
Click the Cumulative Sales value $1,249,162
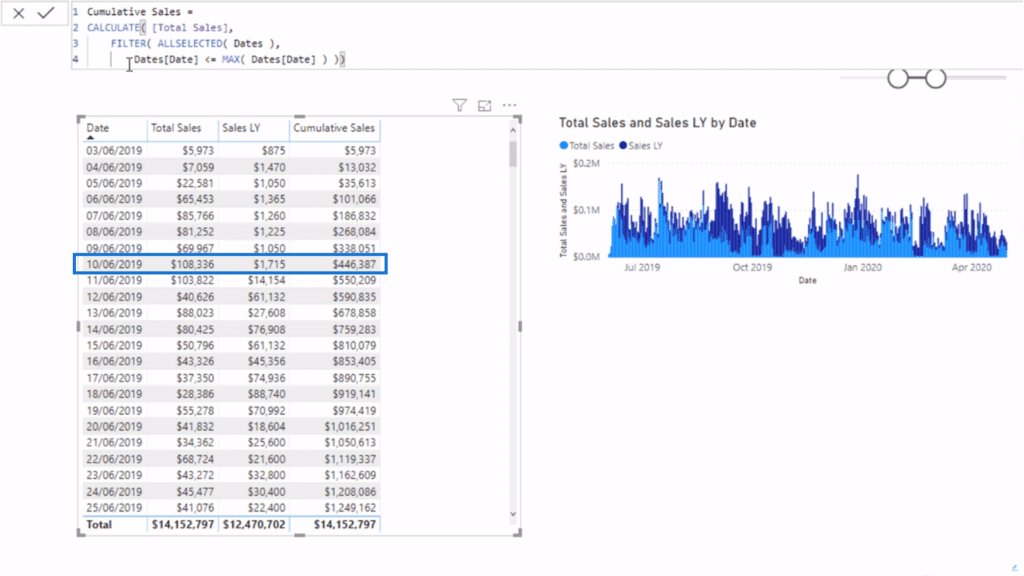[350, 507]
